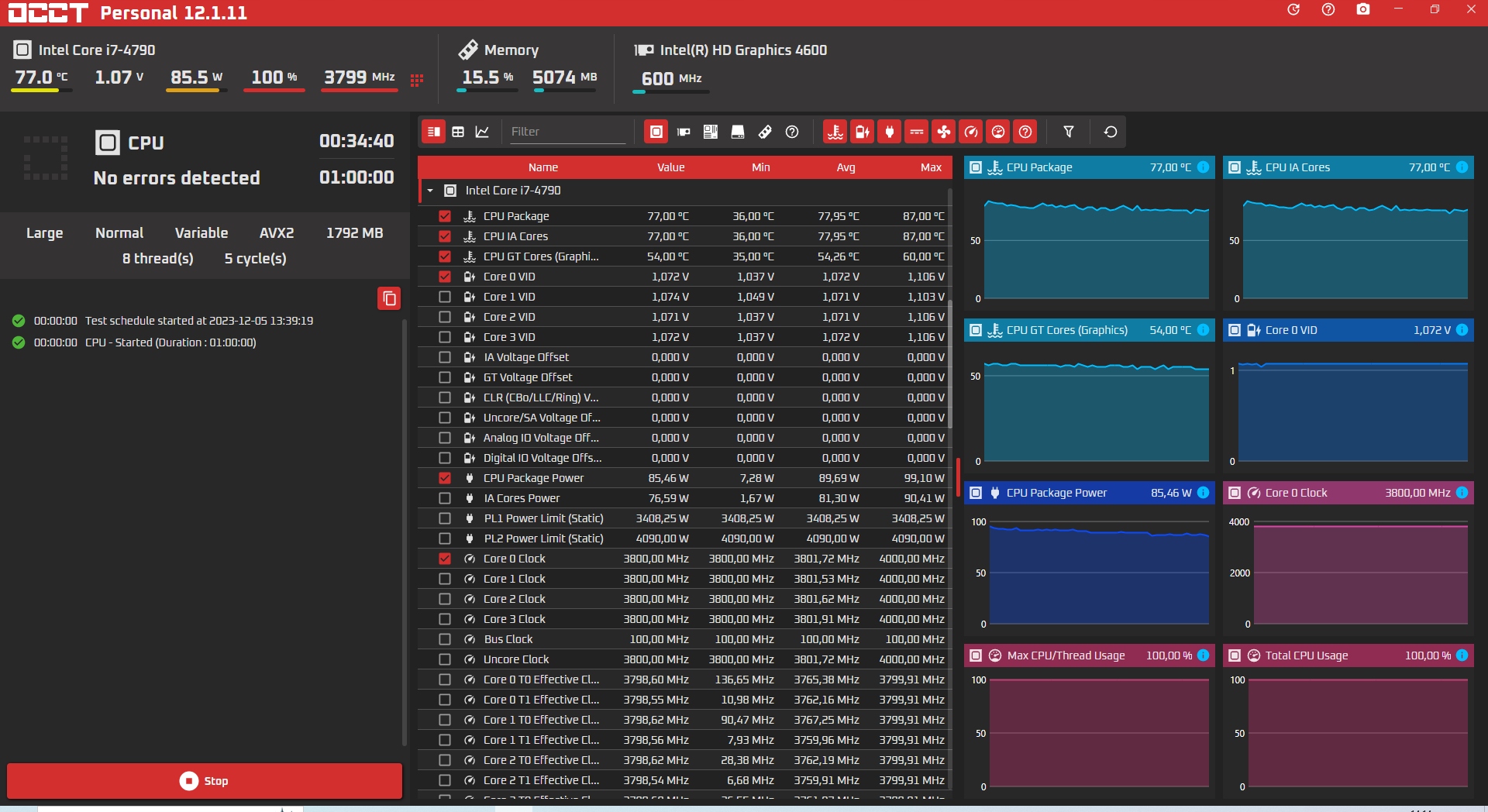Image resolution: width=1488 pixels, height=812 pixels.
Task: Click Intel(R) HD Graphics 4600 header
Action: click(x=743, y=50)
